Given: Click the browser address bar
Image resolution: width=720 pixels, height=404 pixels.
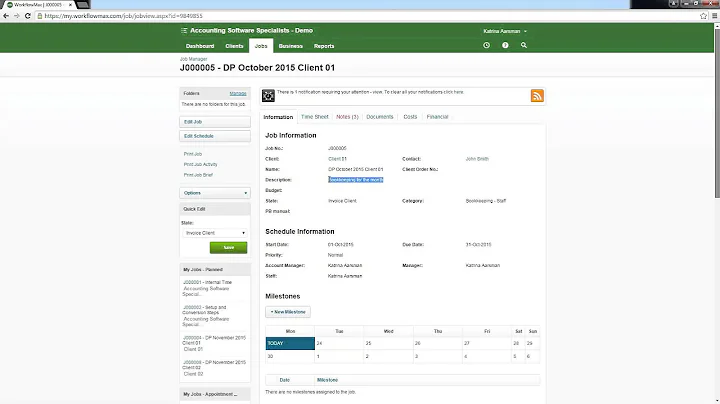Looking at the screenshot, I should (367, 16).
